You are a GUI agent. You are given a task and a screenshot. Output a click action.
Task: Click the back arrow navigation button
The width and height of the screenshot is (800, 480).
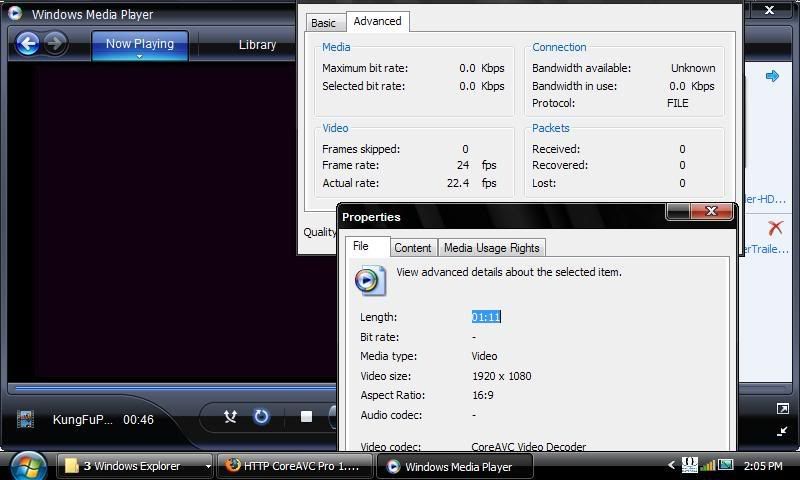click(x=28, y=43)
